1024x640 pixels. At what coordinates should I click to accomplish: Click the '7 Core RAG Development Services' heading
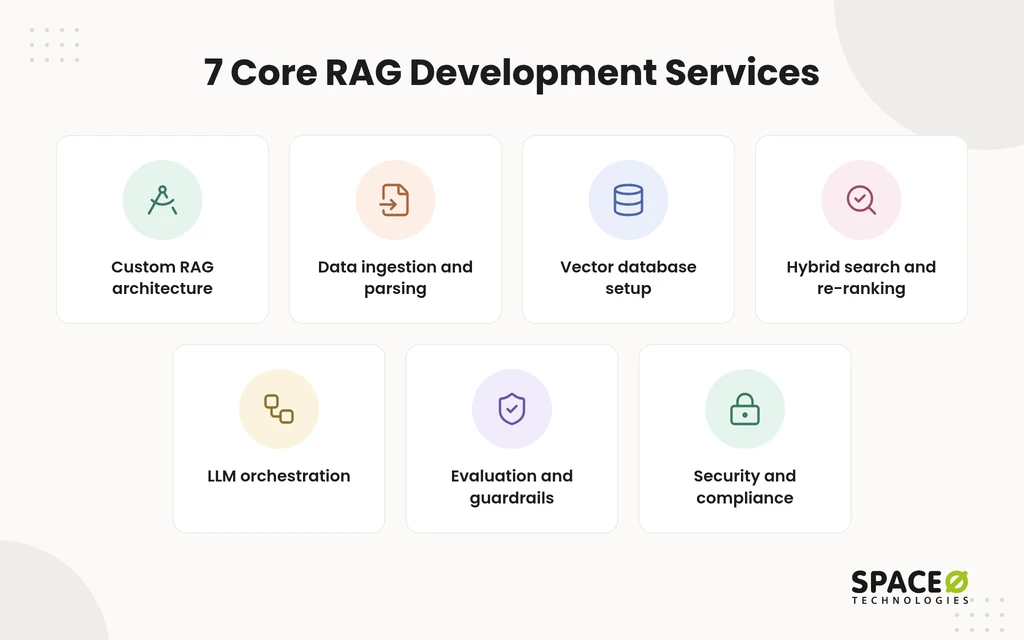[511, 72]
